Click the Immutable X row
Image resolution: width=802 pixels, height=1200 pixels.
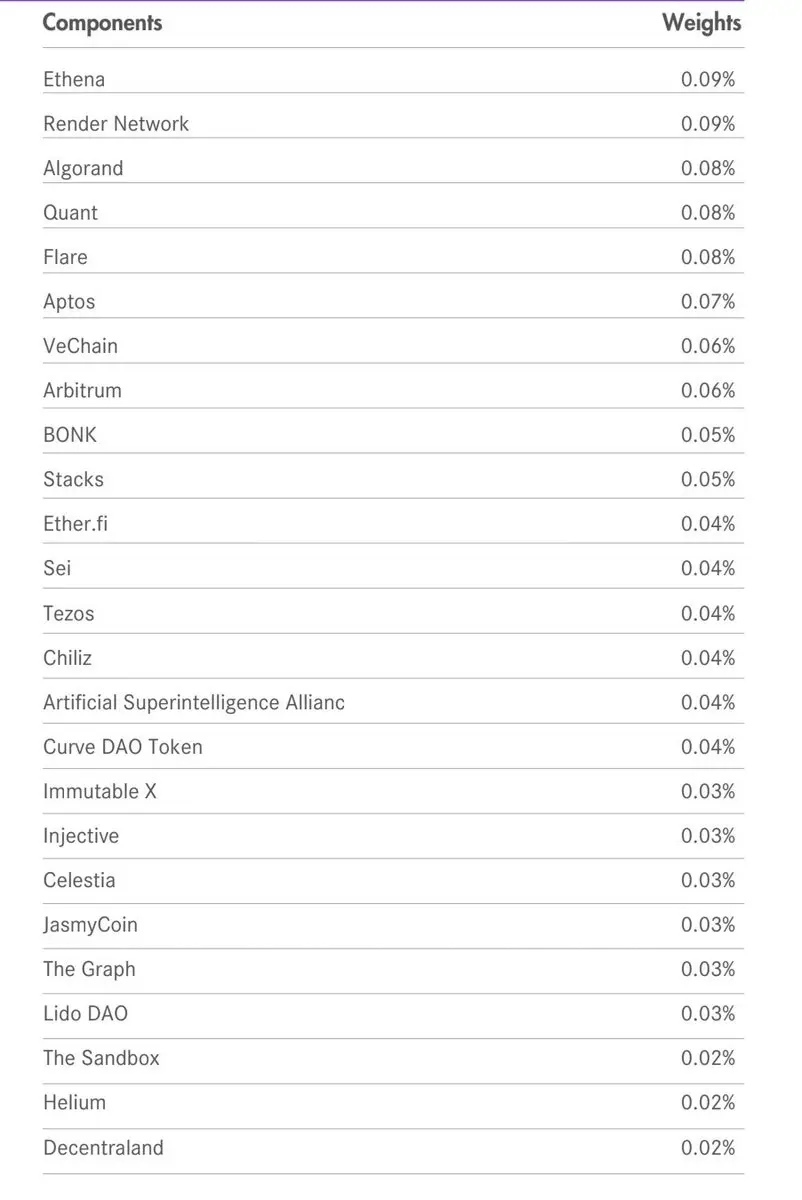(393, 792)
